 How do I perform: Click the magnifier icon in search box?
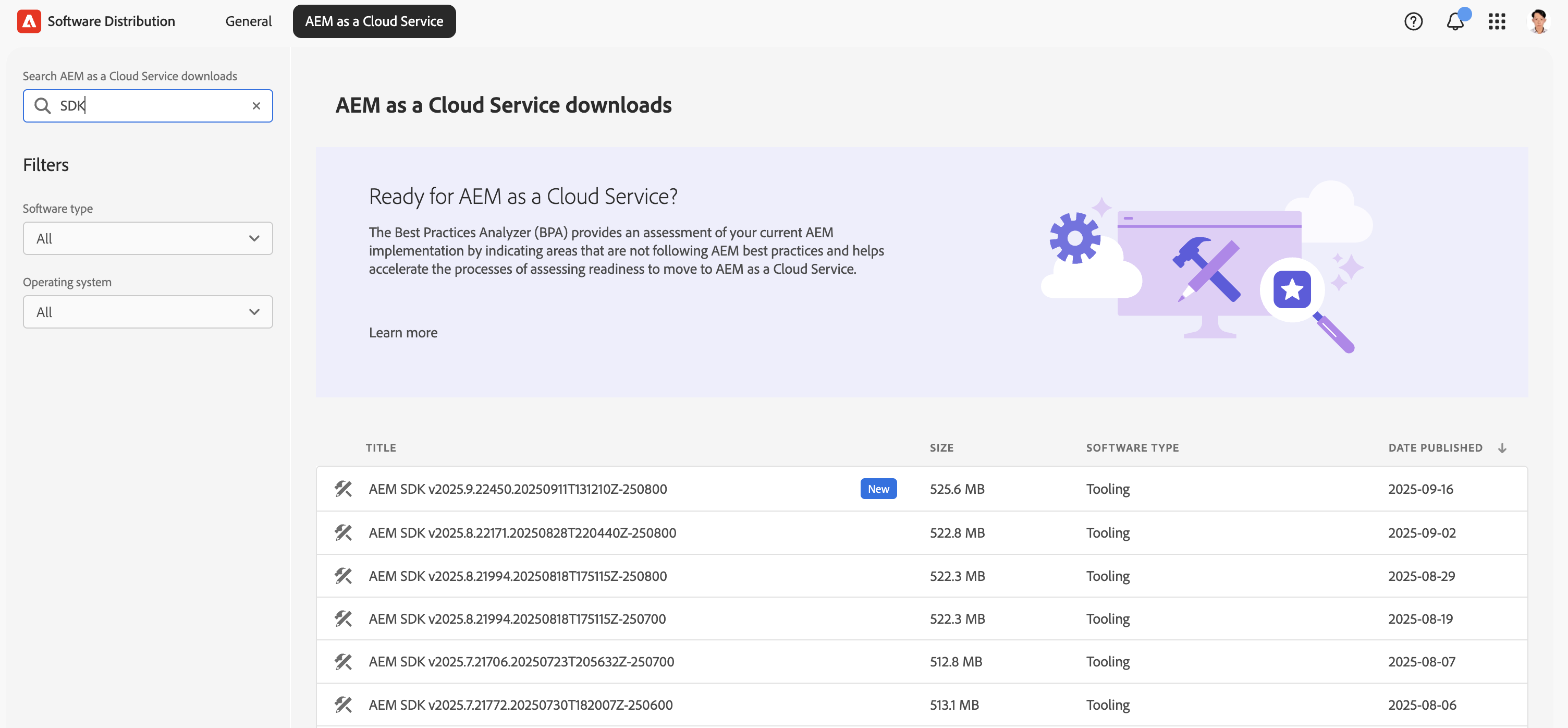[x=42, y=106]
